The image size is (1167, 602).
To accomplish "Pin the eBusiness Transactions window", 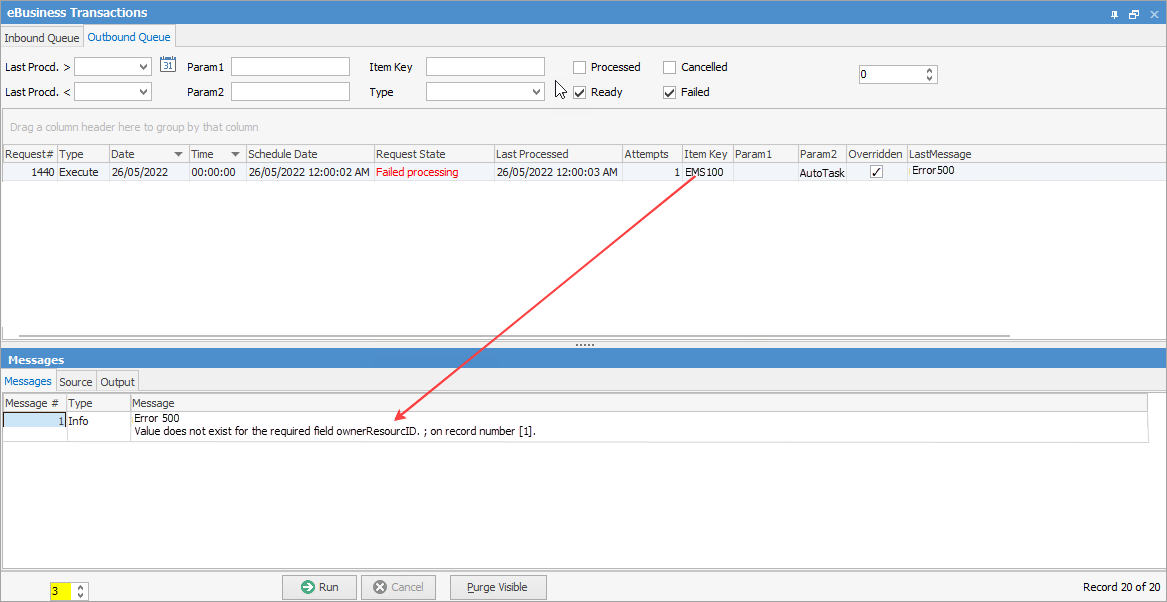I will (x=1114, y=13).
